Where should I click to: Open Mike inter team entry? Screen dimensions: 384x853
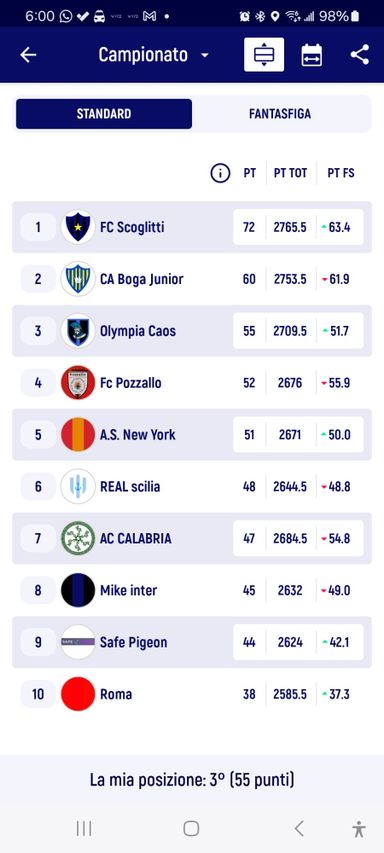[x=192, y=590]
